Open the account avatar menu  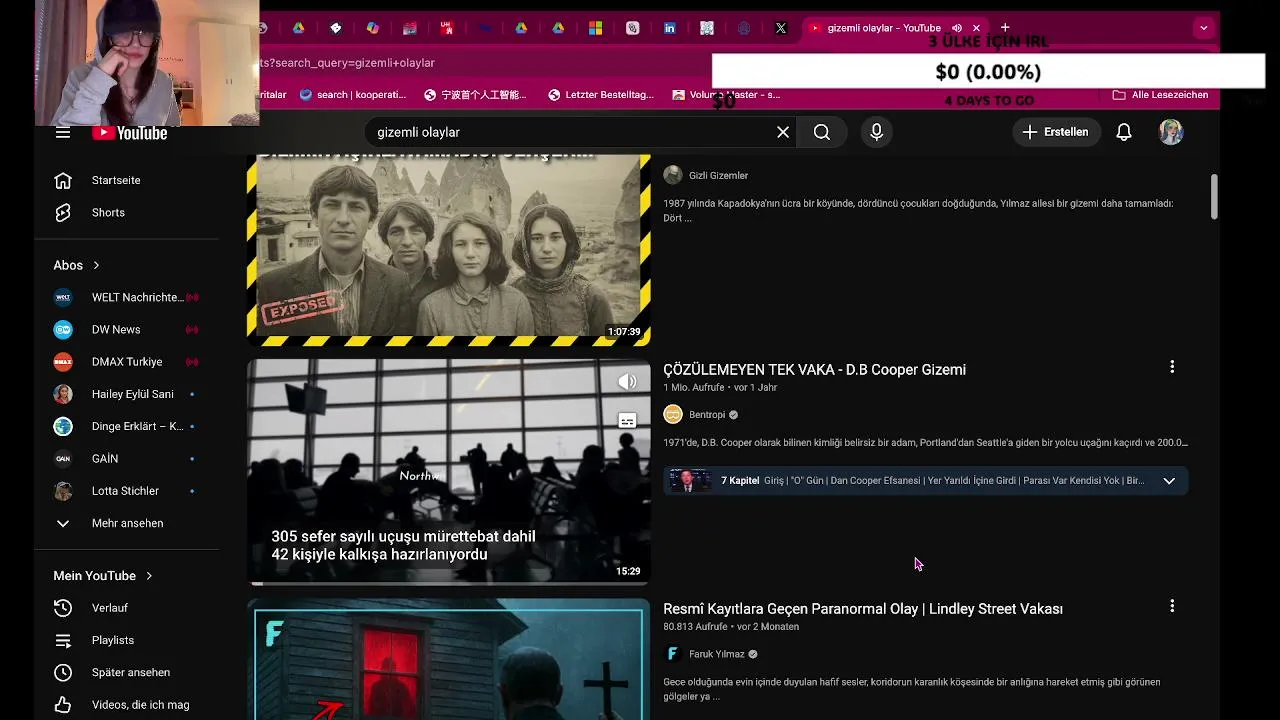pos(1171,132)
